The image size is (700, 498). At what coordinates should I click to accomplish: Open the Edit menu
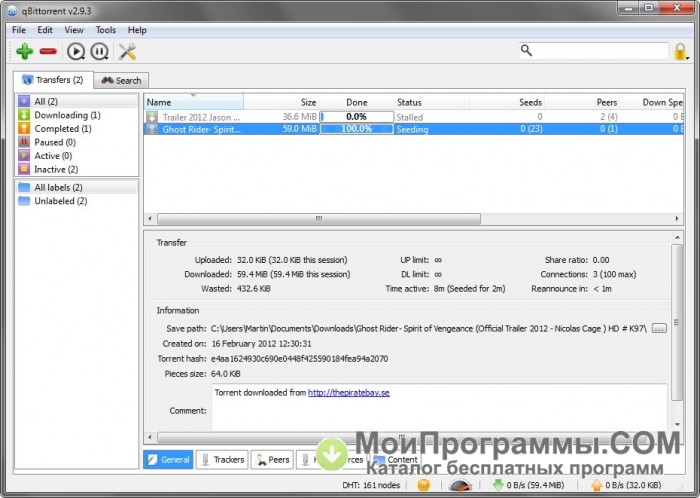pos(45,30)
